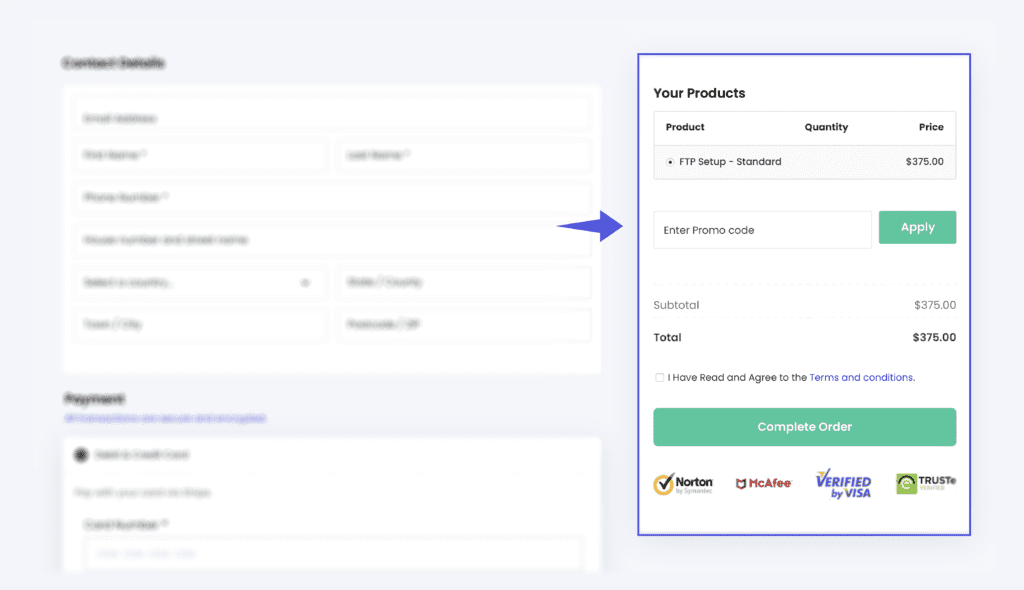The height and width of the screenshot is (590, 1024).
Task: Click the First name input field
Action: 200,156
